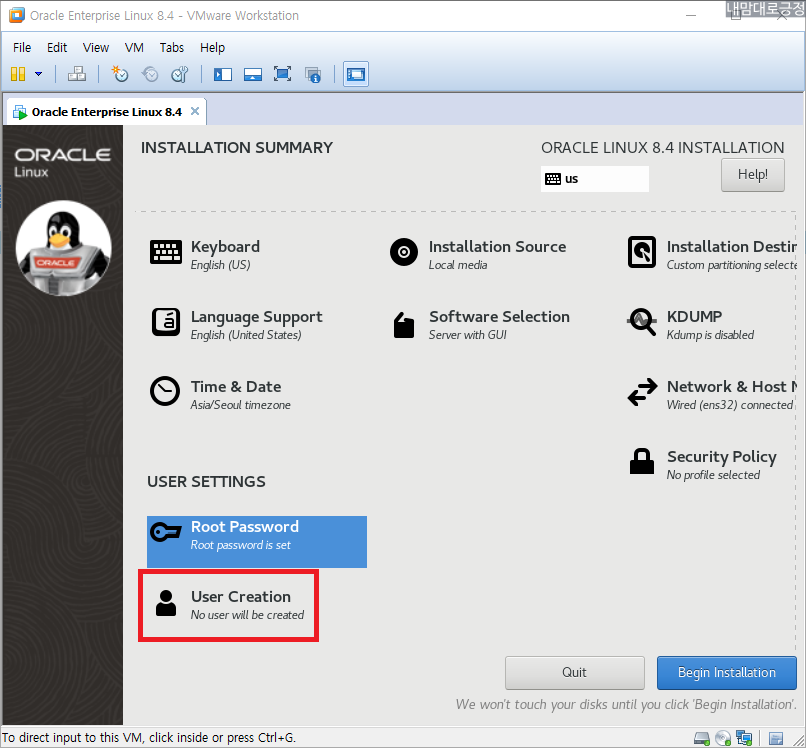Open Keyboard settings icon

166,252
